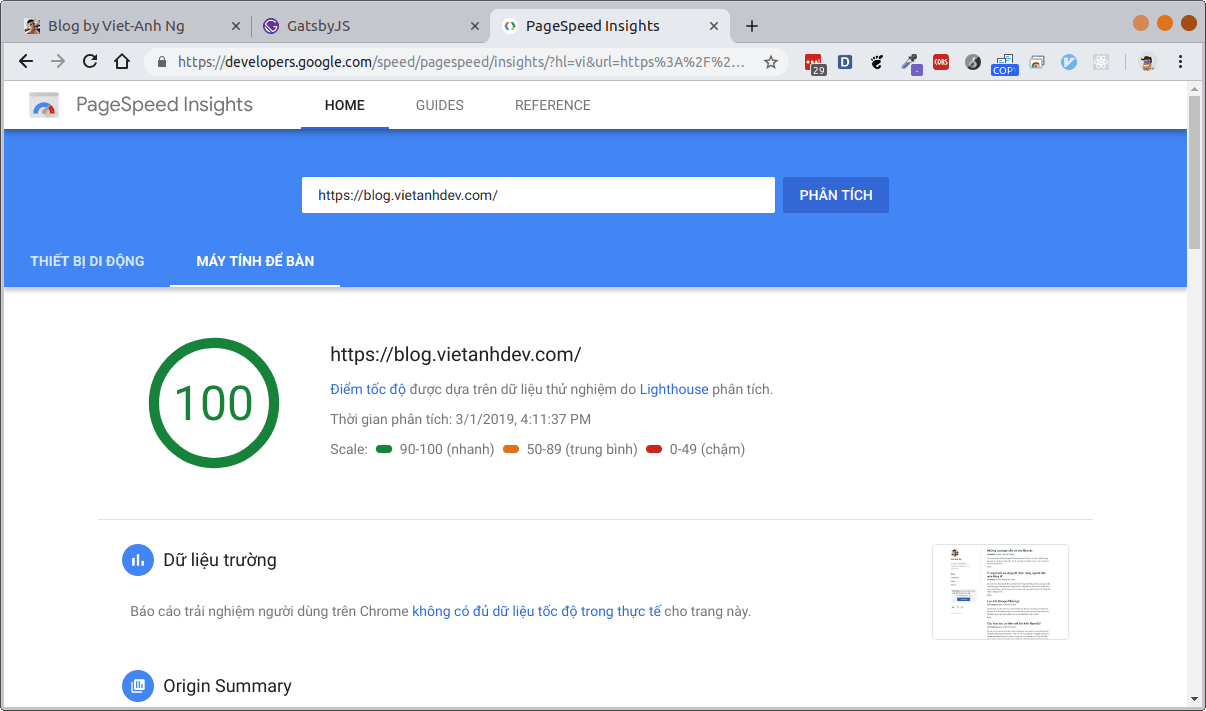Switch to the THIẾT BỊ DI ĐỘNG tab
The width and height of the screenshot is (1206, 711).
(87, 260)
